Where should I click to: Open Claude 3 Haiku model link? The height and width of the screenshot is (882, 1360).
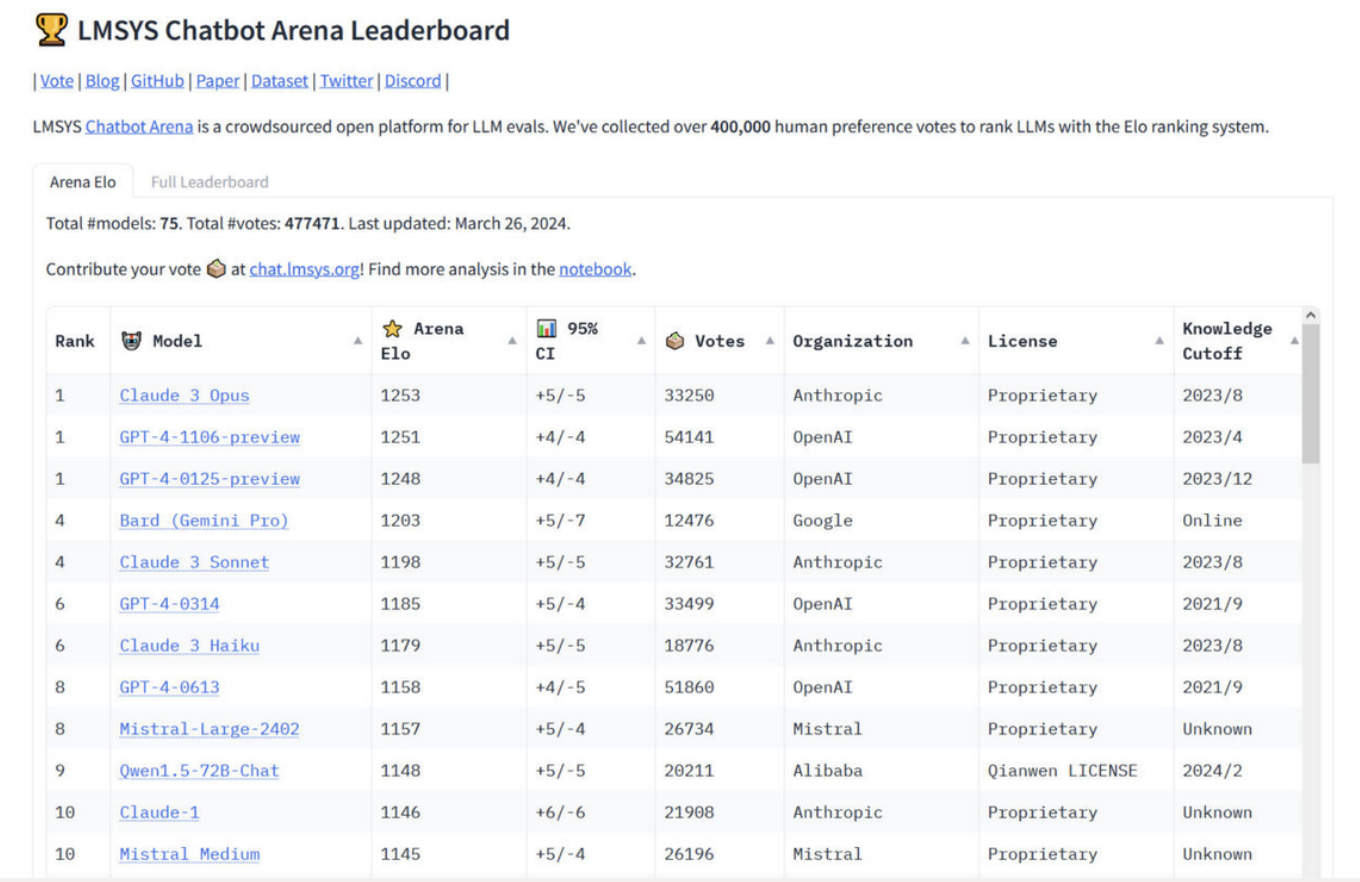(189, 645)
